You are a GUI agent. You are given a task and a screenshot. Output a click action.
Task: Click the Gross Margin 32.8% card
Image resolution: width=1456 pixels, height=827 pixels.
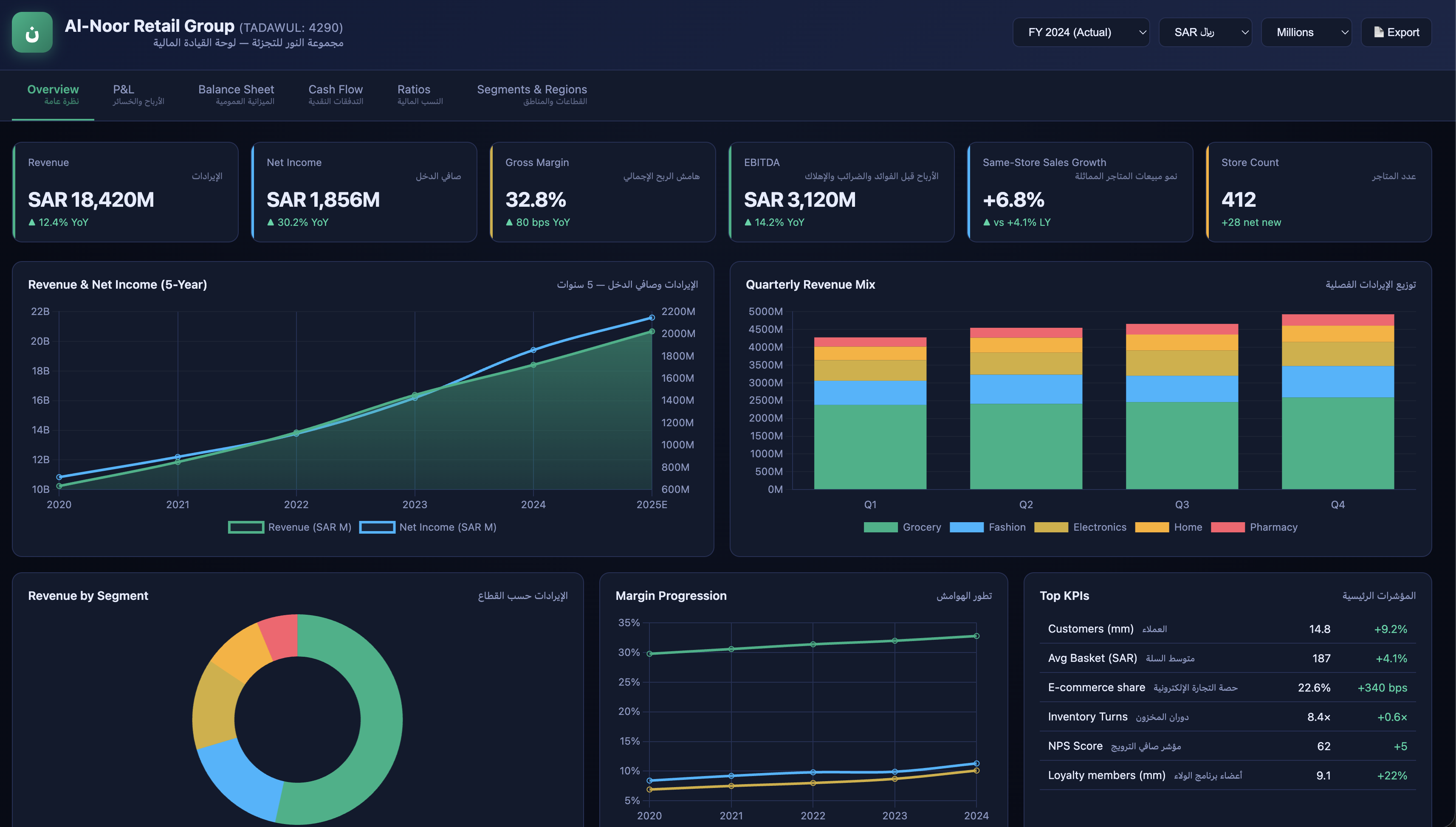tap(602, 192)
